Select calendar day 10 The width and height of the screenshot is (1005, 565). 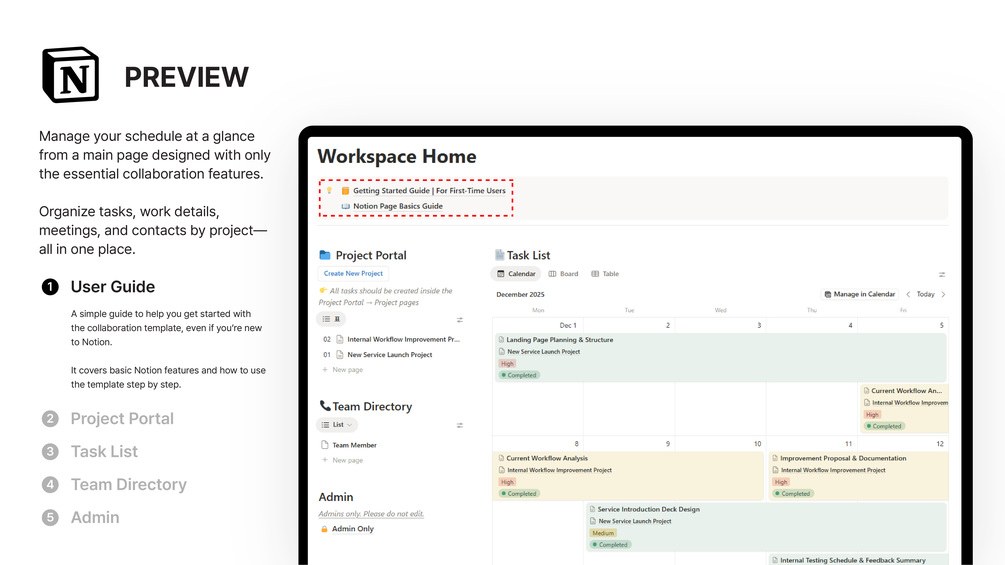pyautogui.click(x=758, y=444)
